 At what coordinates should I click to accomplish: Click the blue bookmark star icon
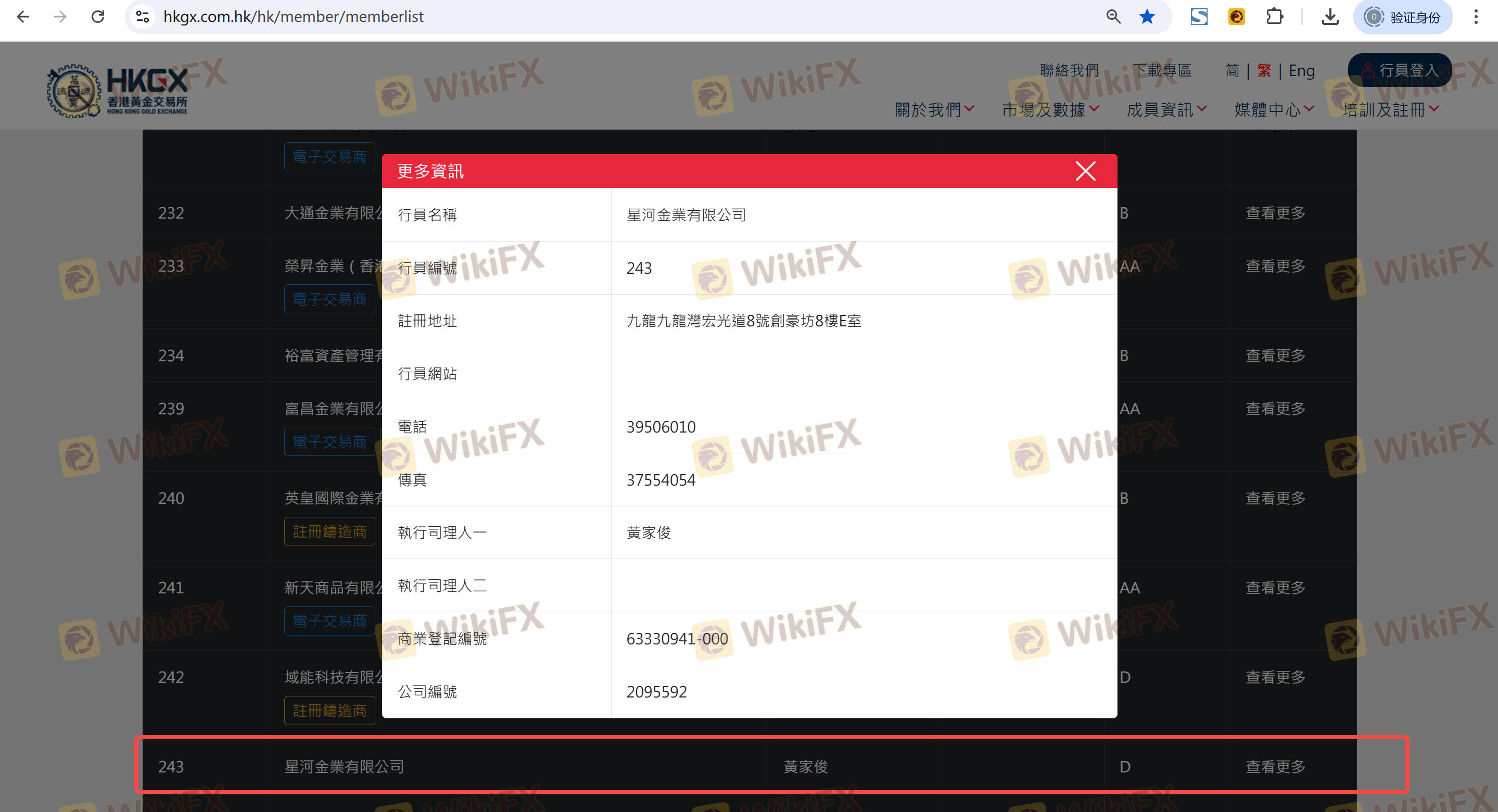pyautogui.click(x=1147, y=17)
